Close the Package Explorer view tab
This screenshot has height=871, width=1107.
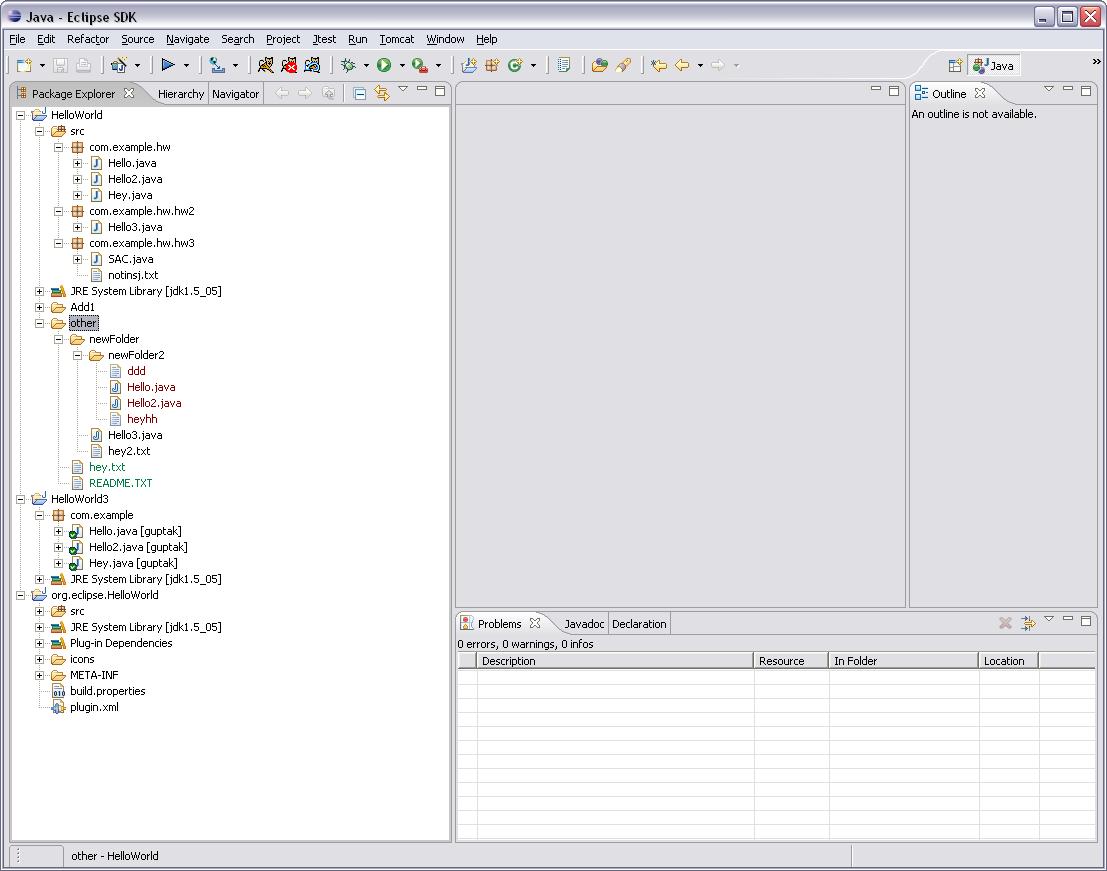point(128,93)
